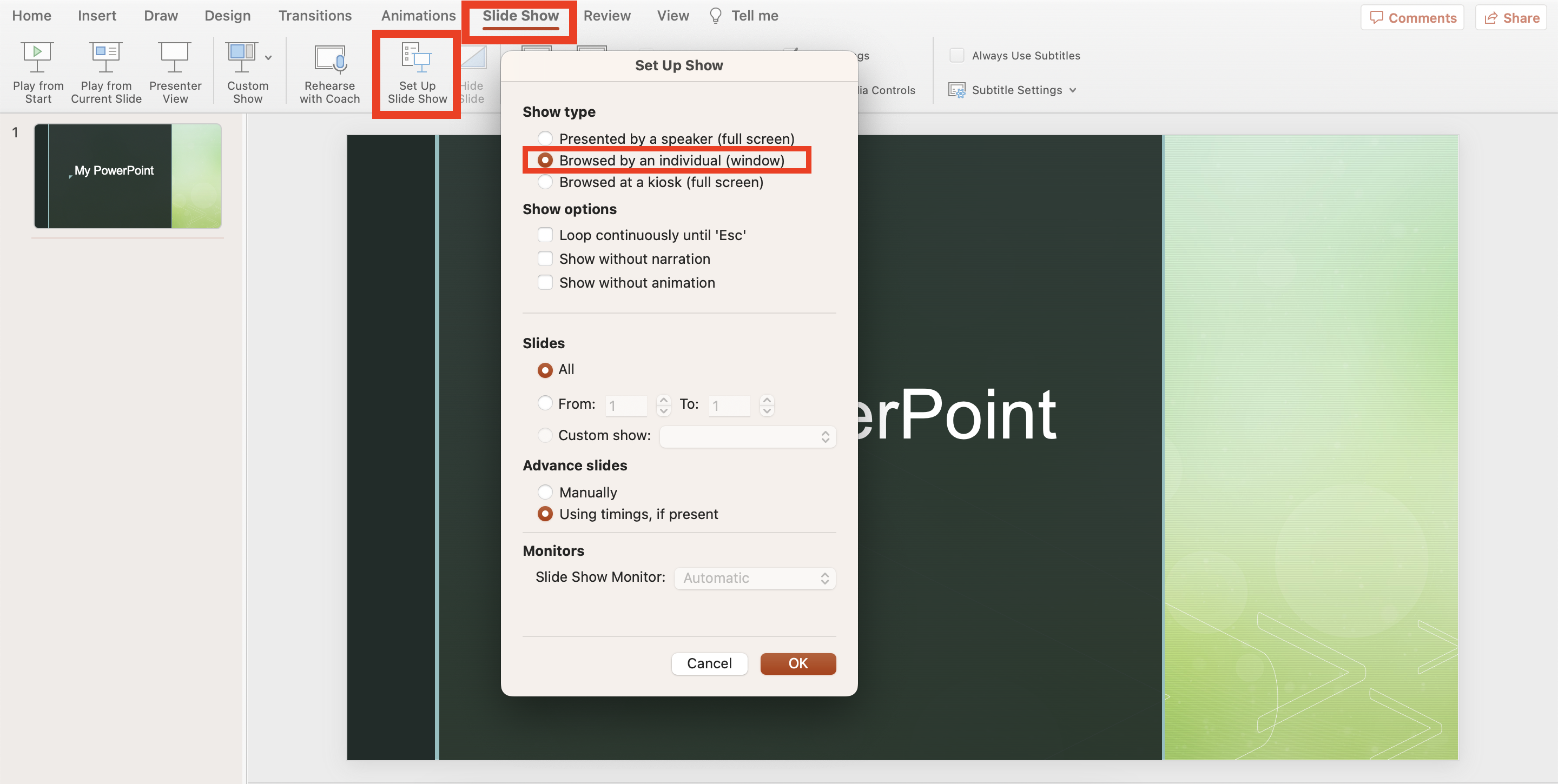This screenshot has width=1558, height=784.
Task: Open the View tab
Action: coord(672,16)
